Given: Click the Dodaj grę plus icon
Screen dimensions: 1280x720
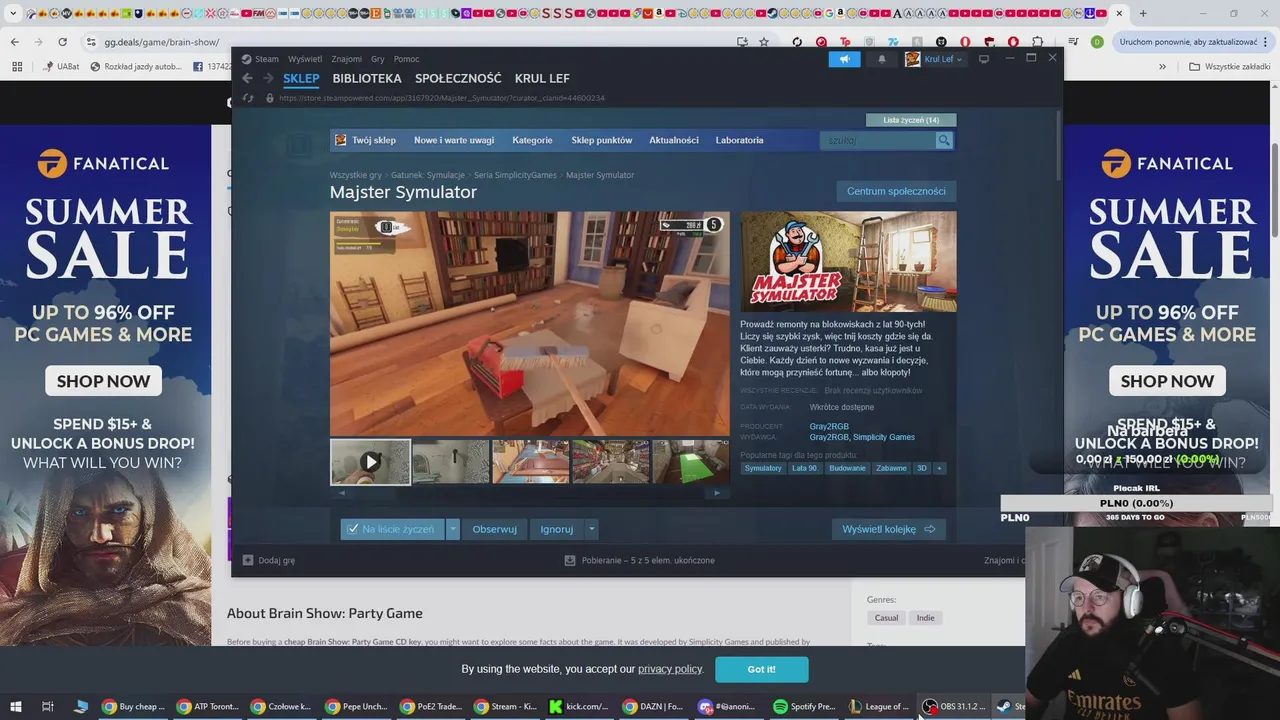Looking at the screenshot, I should click(248, 560).
